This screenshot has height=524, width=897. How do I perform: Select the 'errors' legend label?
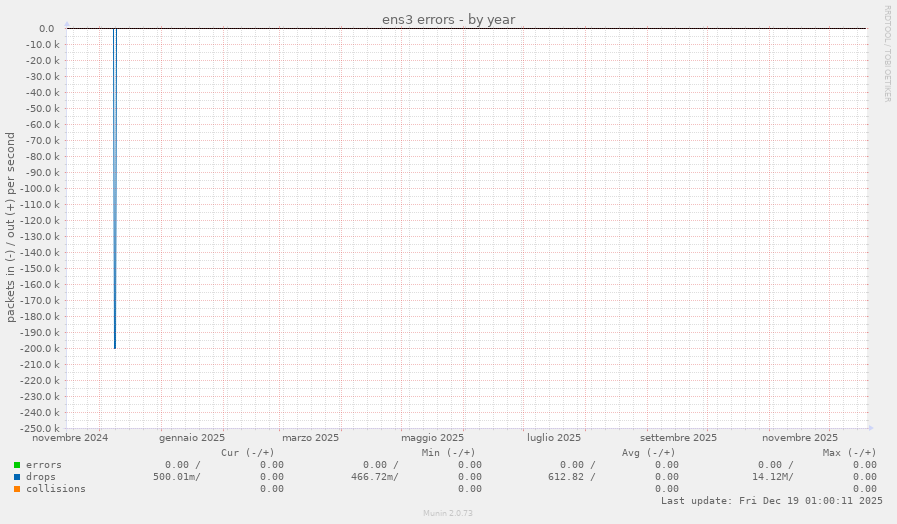(x=43, y=465)
